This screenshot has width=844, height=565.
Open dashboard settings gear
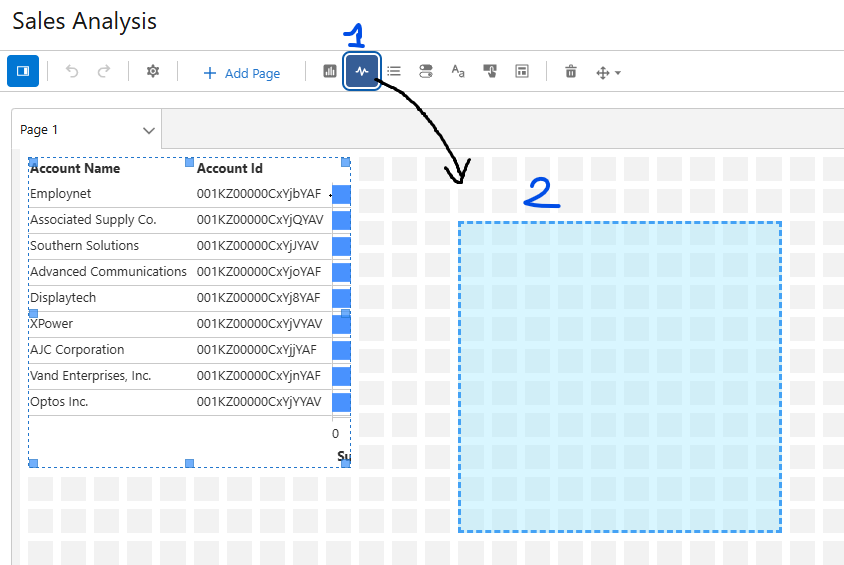click(x=153, y=72)
